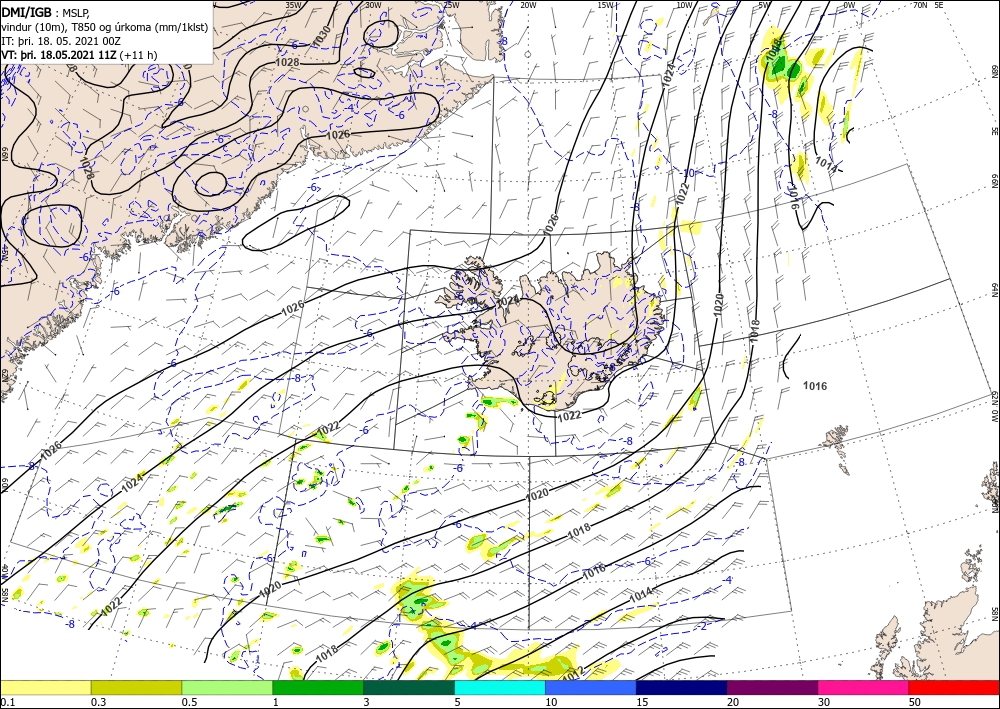
Task: Click the olive 0.3–0.5 legend color band
Action: coord(136,687)
